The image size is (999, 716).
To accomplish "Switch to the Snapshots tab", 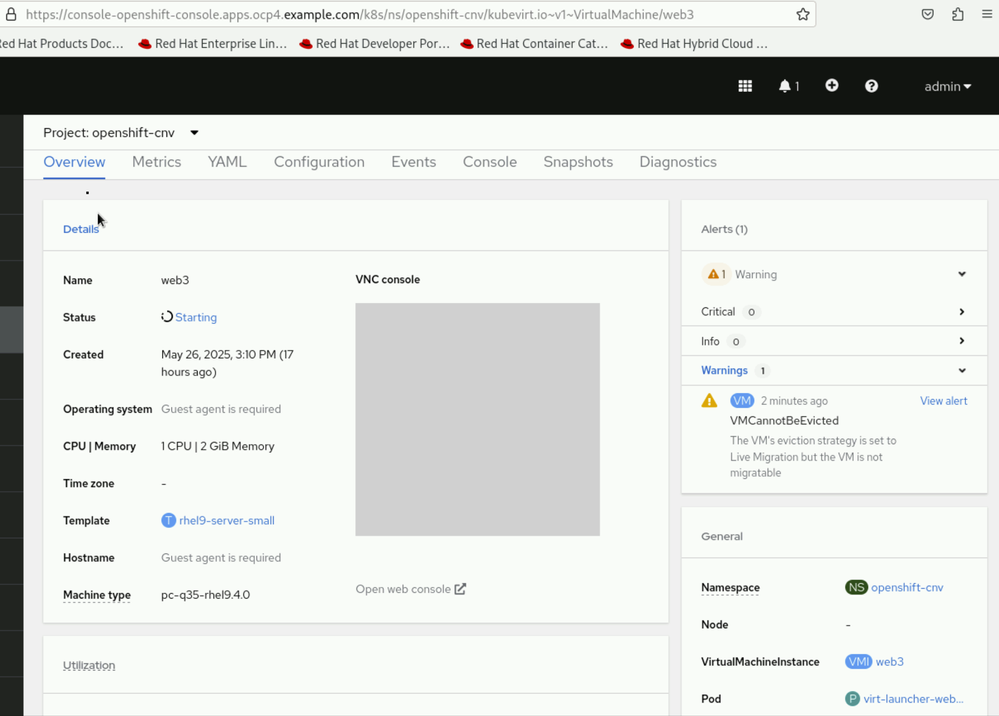I will (578, 162).
